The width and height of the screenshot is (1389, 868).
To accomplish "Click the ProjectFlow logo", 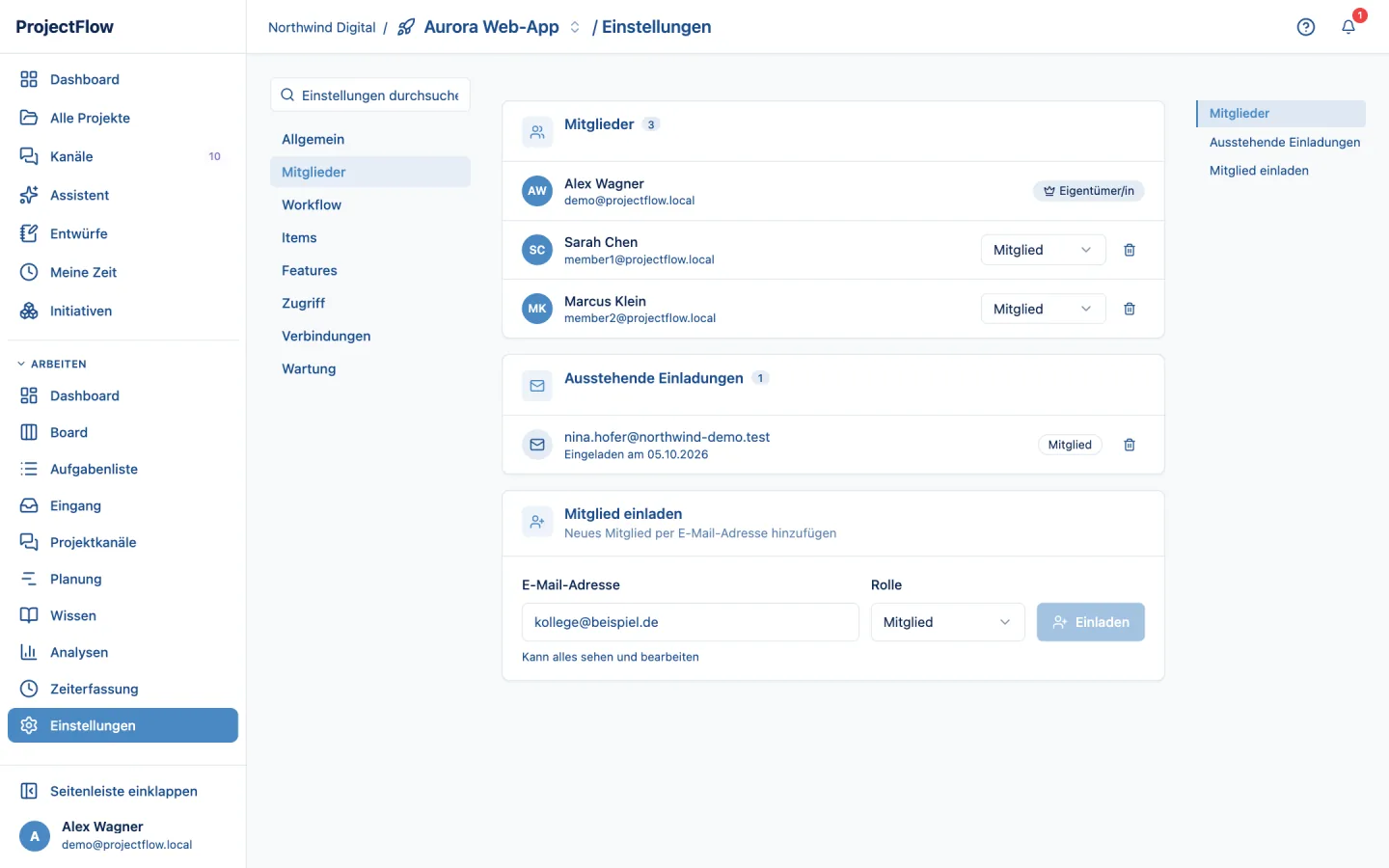I will pyautogui.click(x=65, y=27).
